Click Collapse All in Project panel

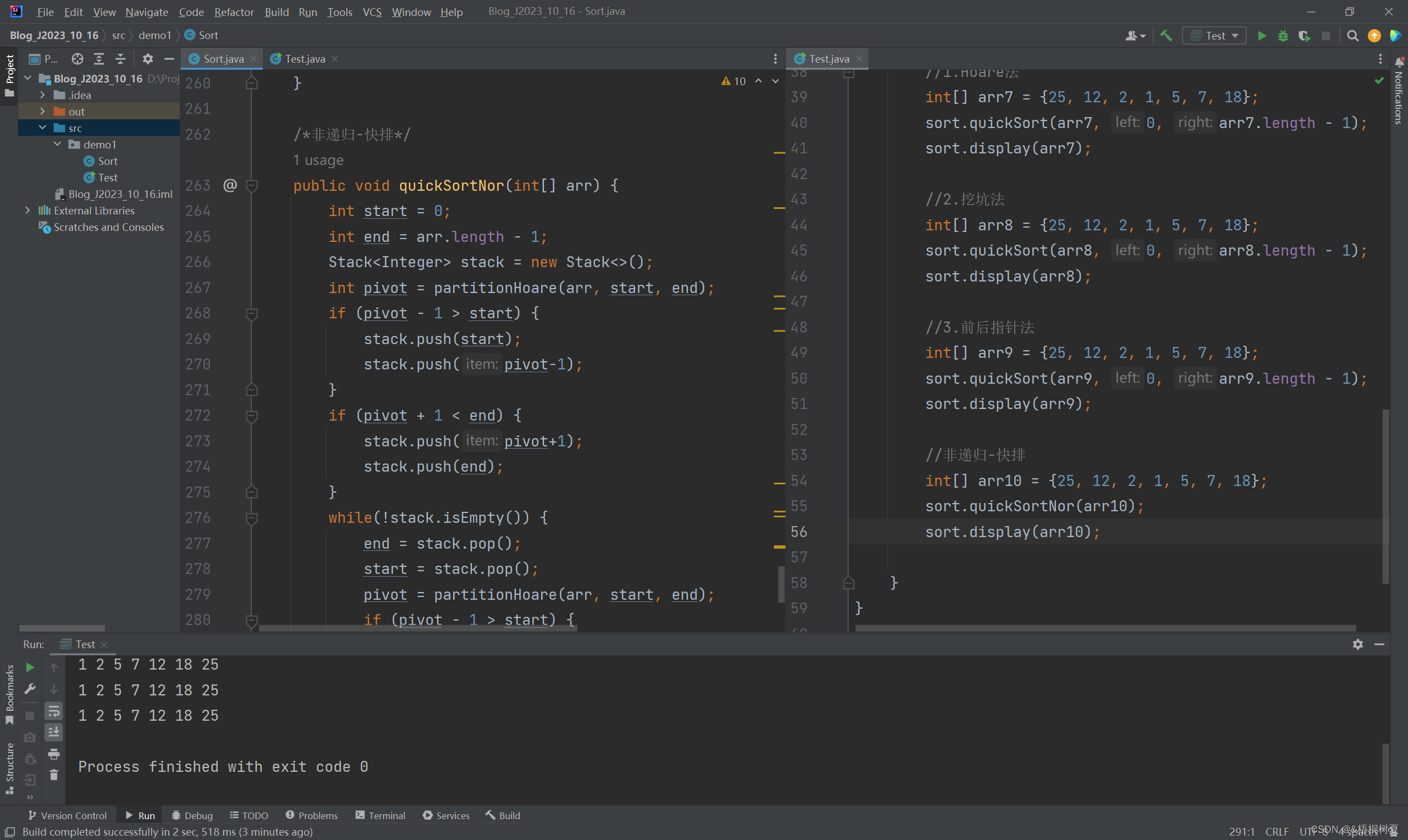pyautogui.click(x=120, y=59)
